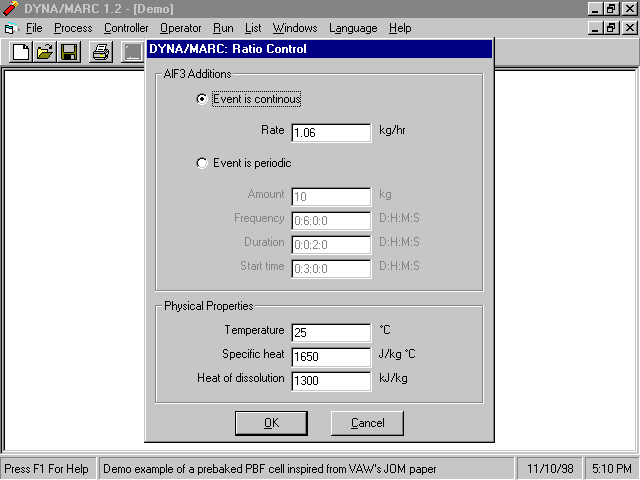The image size is (640, 480).
Task: Minimize the main DYNA/MARC window
Action: [x=595, y=9]
